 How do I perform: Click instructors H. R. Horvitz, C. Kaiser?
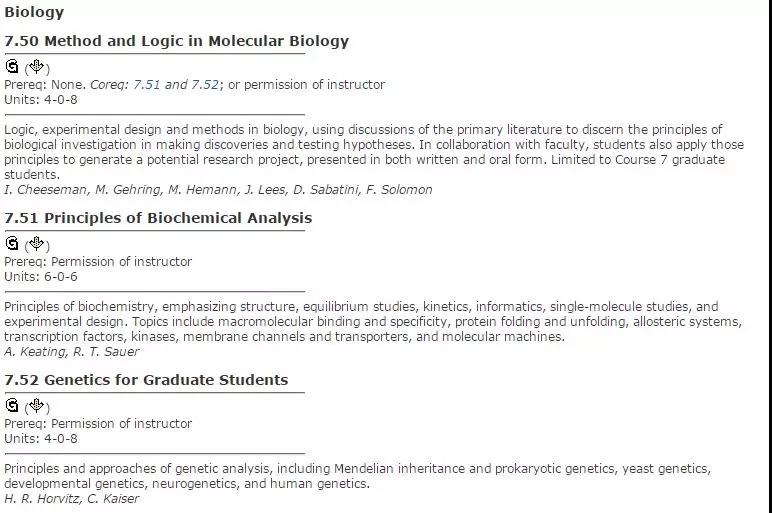[x=72, y=499]
